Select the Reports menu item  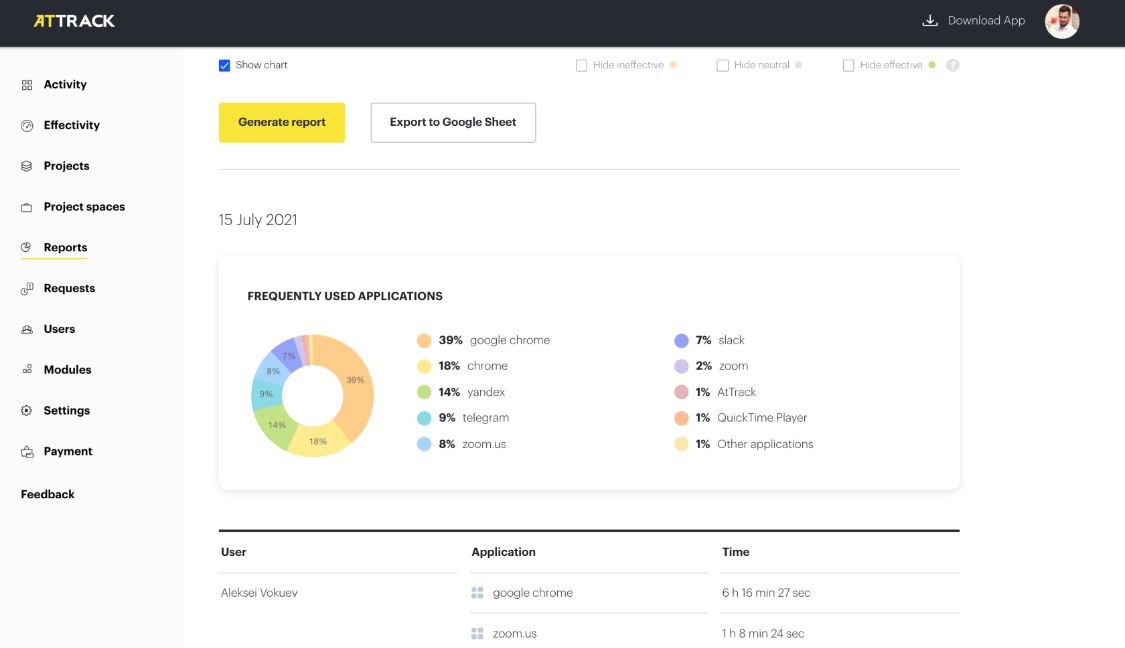point(65,248)
